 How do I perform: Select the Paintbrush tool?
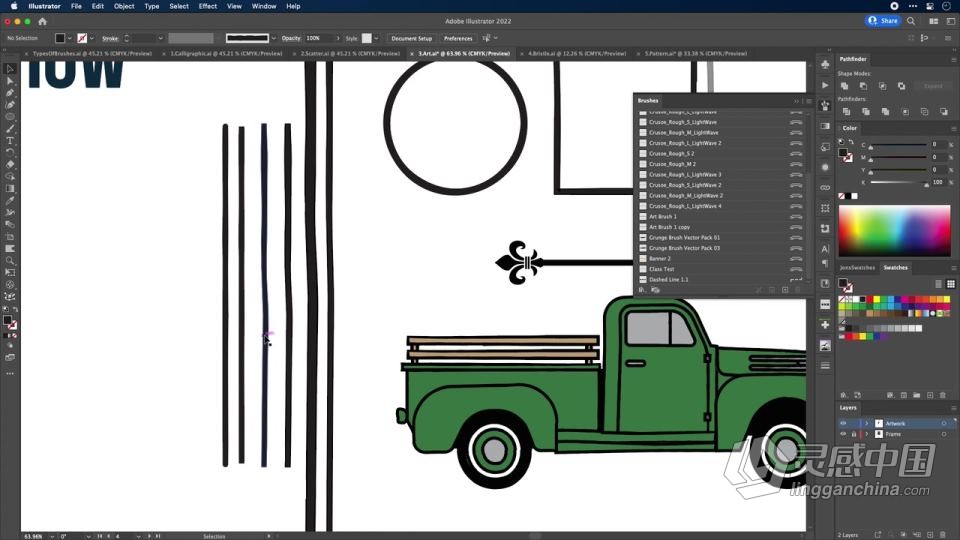pos(10,129)
